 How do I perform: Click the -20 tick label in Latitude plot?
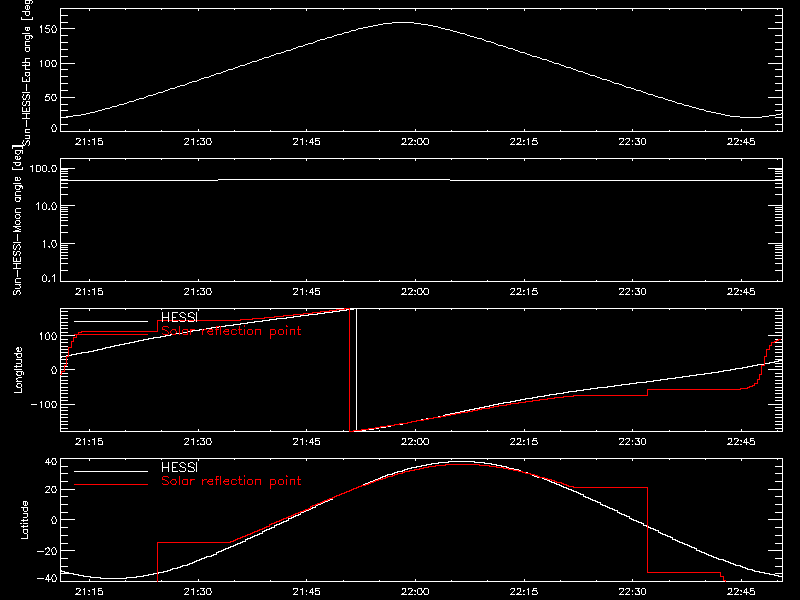47,551
